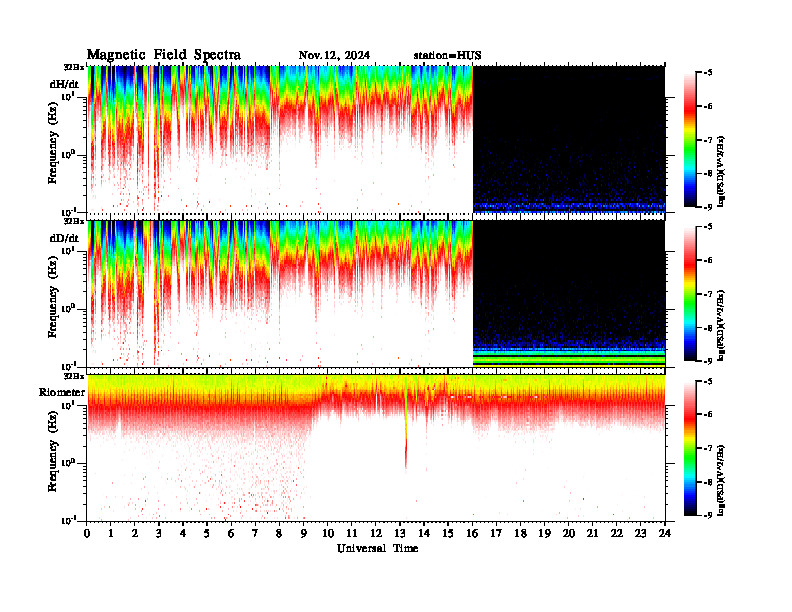Click the "18" hour tick label
This screenshot has height=612, width=792.
(520, 534)
